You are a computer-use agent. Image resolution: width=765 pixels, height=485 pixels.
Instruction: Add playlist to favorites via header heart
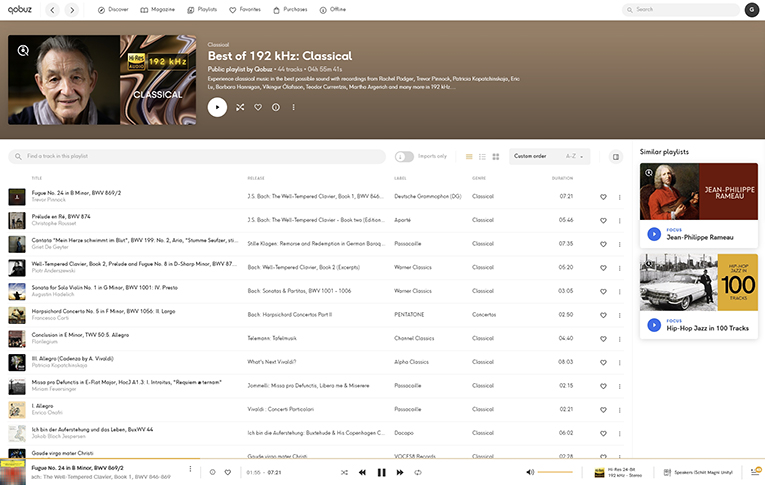[258, 107]
